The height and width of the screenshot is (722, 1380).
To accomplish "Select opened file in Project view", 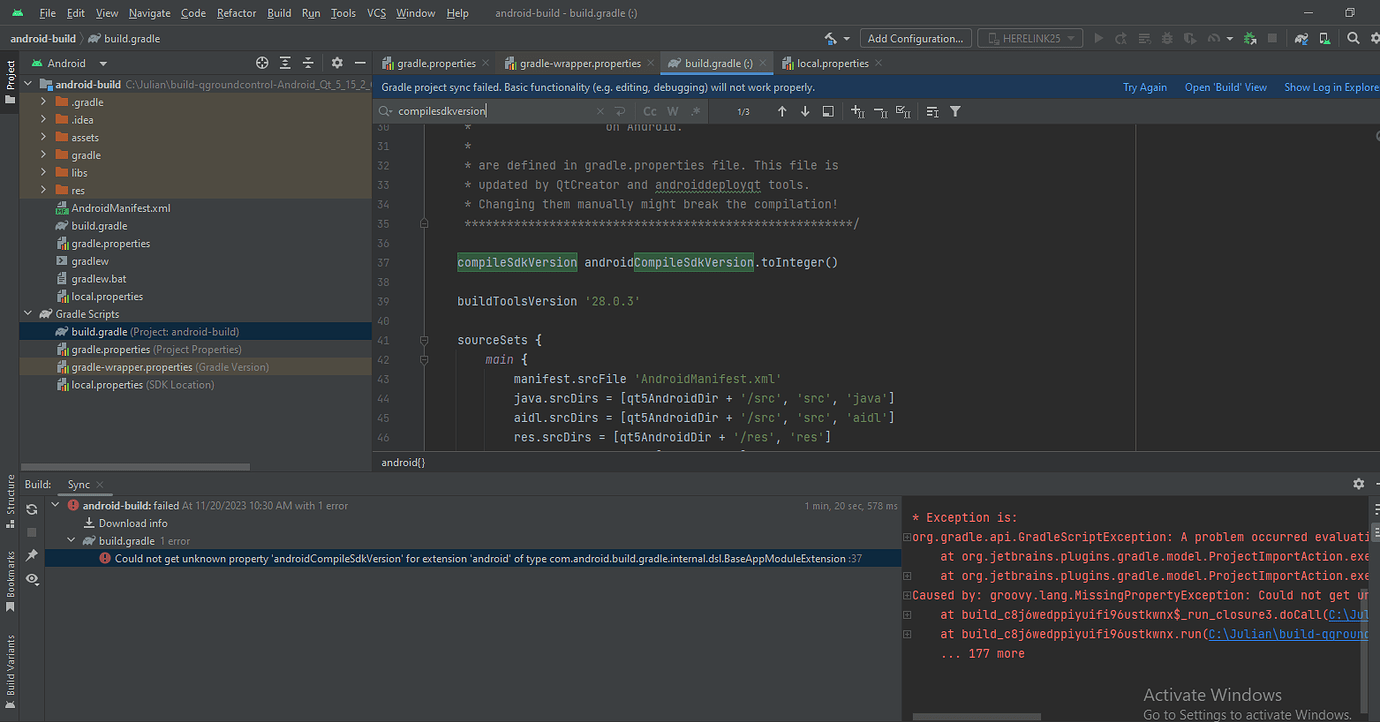I will 262,62.
